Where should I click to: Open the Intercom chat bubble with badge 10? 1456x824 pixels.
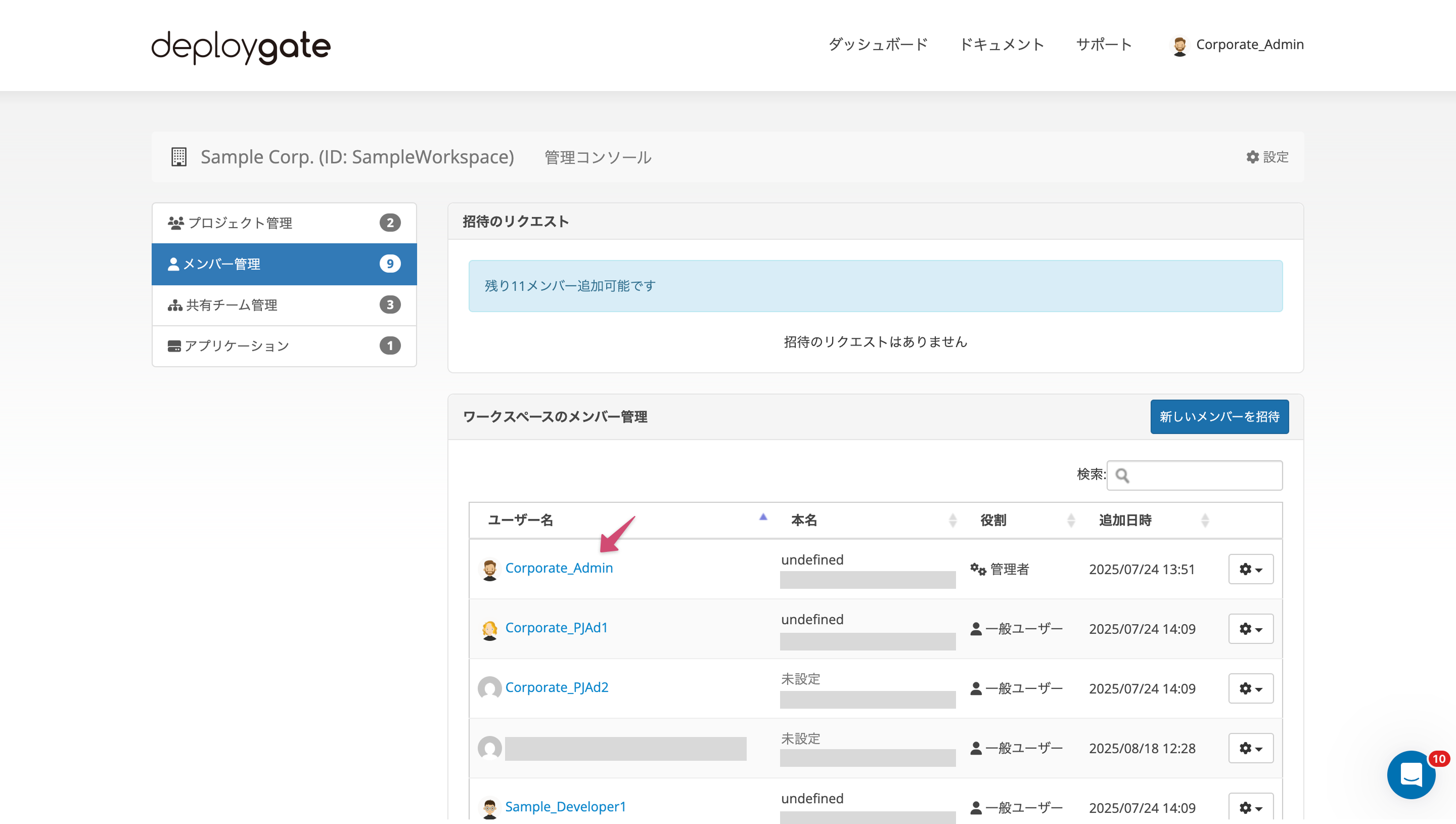coord(1411,775)
